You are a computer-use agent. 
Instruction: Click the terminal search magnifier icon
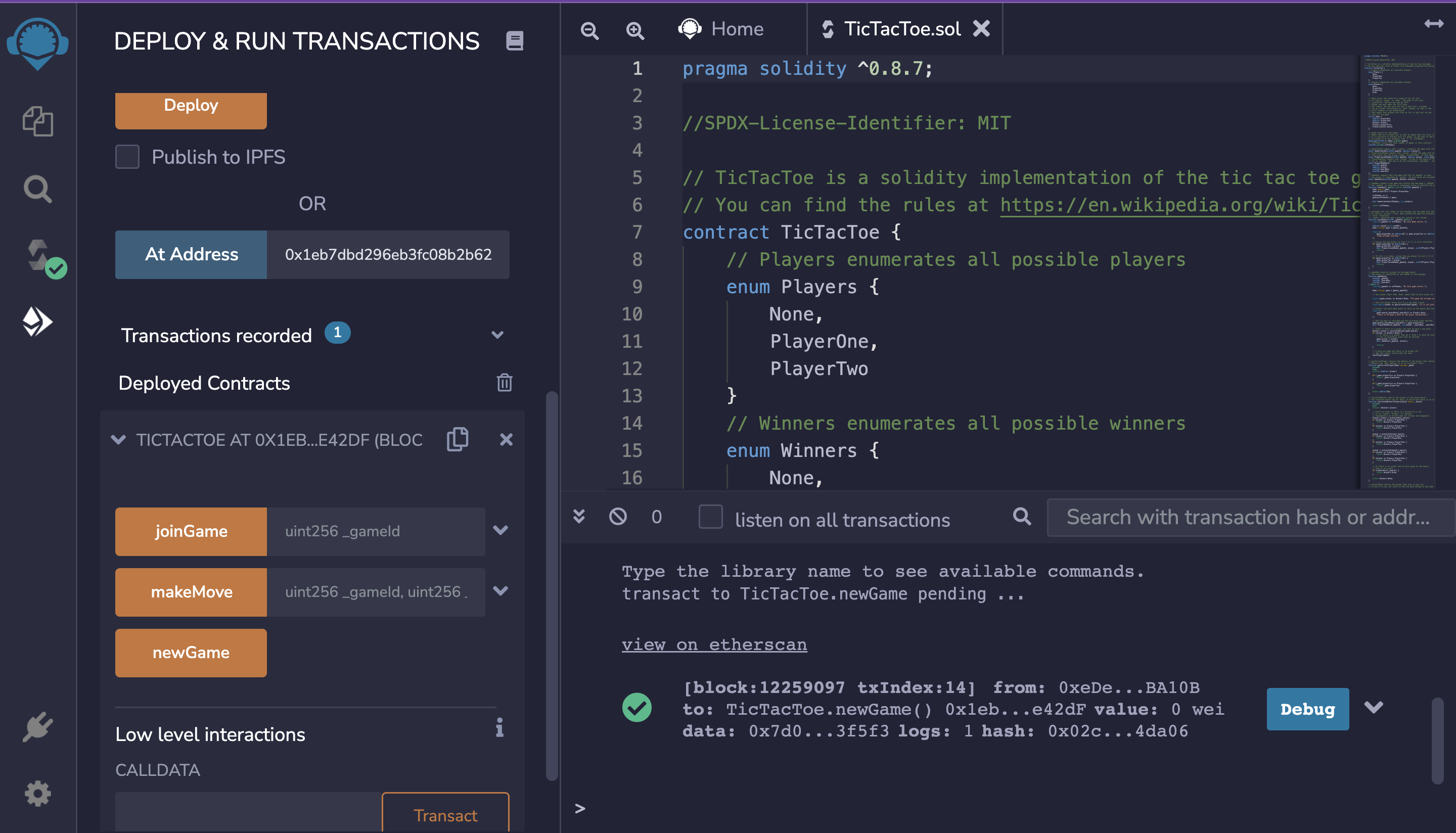[1022, 517]
